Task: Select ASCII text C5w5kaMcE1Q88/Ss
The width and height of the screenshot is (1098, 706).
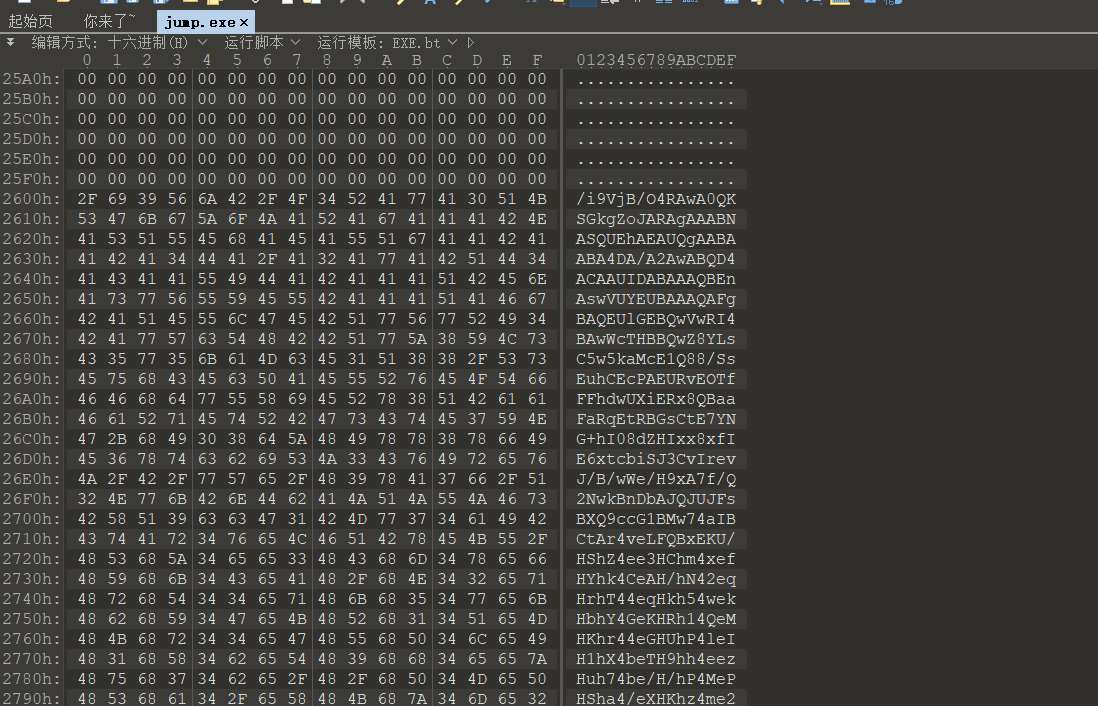Action: [656, 359]
